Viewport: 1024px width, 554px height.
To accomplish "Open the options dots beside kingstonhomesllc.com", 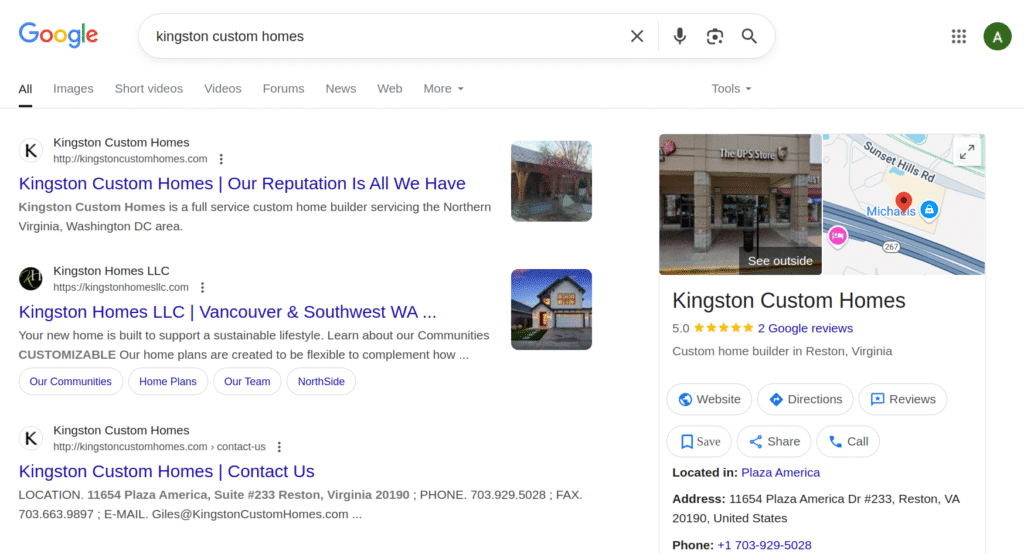I will (202, 287).
